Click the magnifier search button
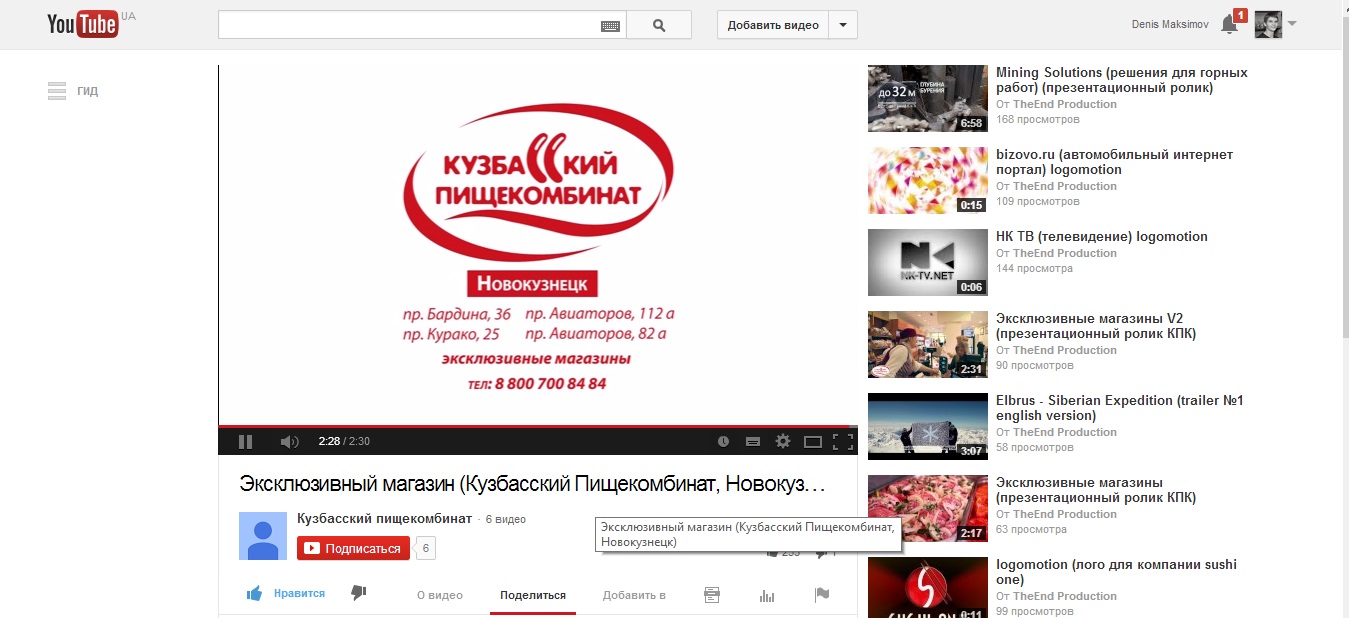Screen dimensions: 1349x618 [659, 25]
